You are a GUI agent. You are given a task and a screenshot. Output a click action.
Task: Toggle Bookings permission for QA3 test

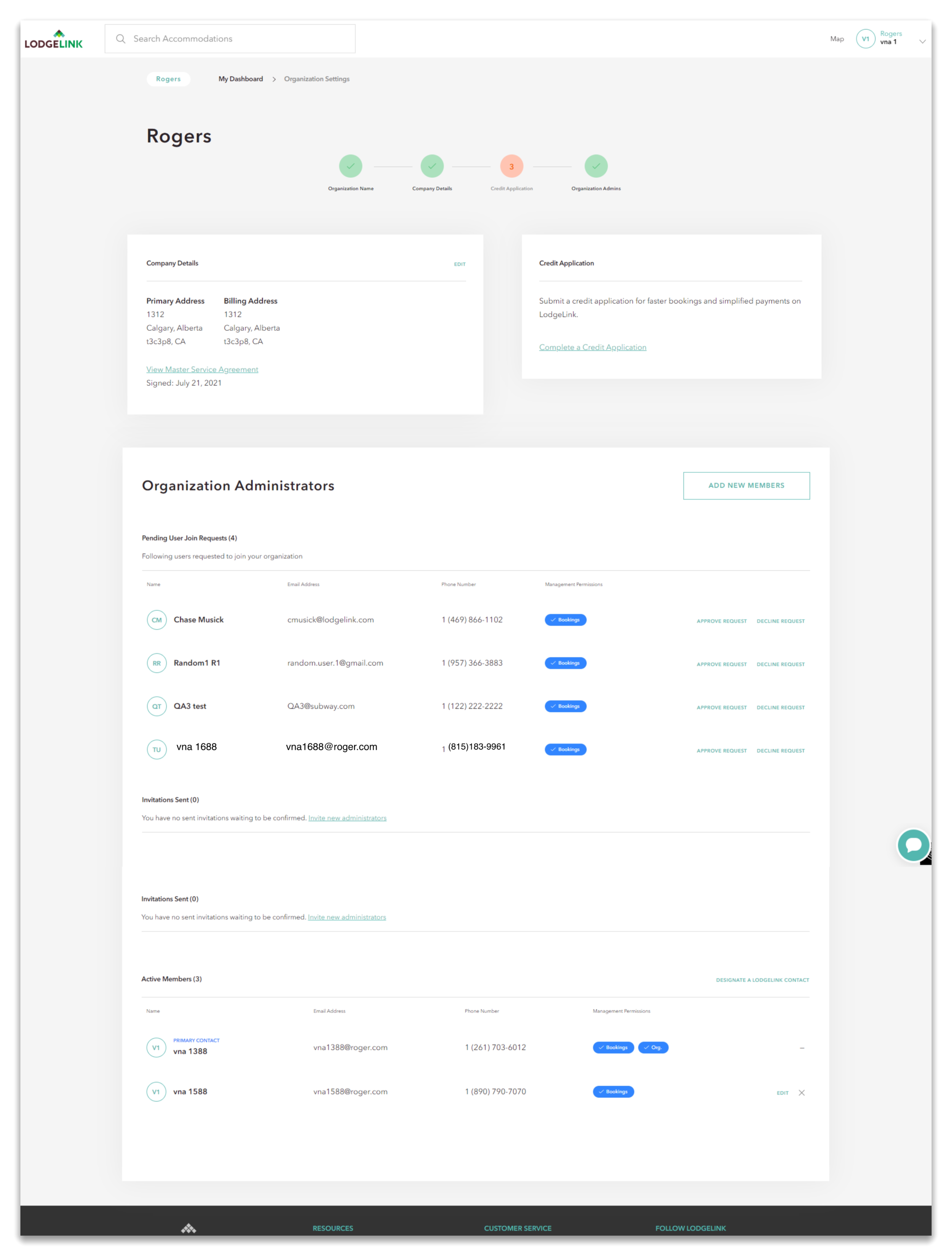(x=565, y=706)
